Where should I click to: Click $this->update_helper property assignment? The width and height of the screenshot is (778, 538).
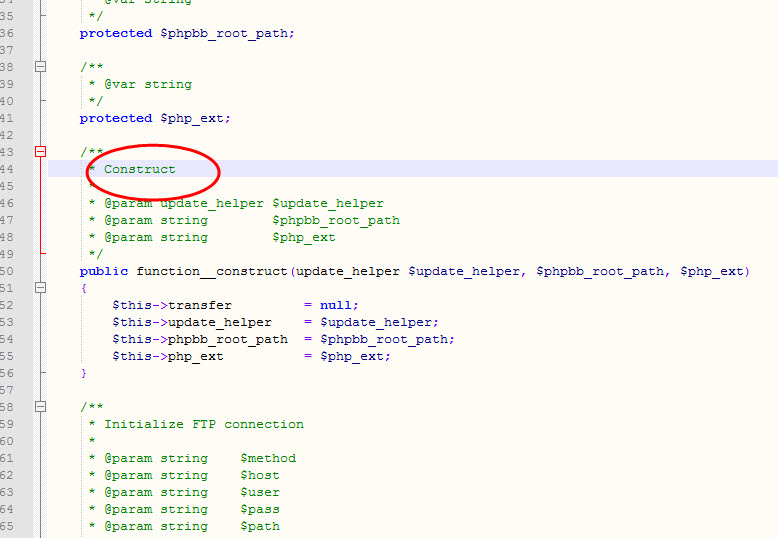click(x=191, y=322)
